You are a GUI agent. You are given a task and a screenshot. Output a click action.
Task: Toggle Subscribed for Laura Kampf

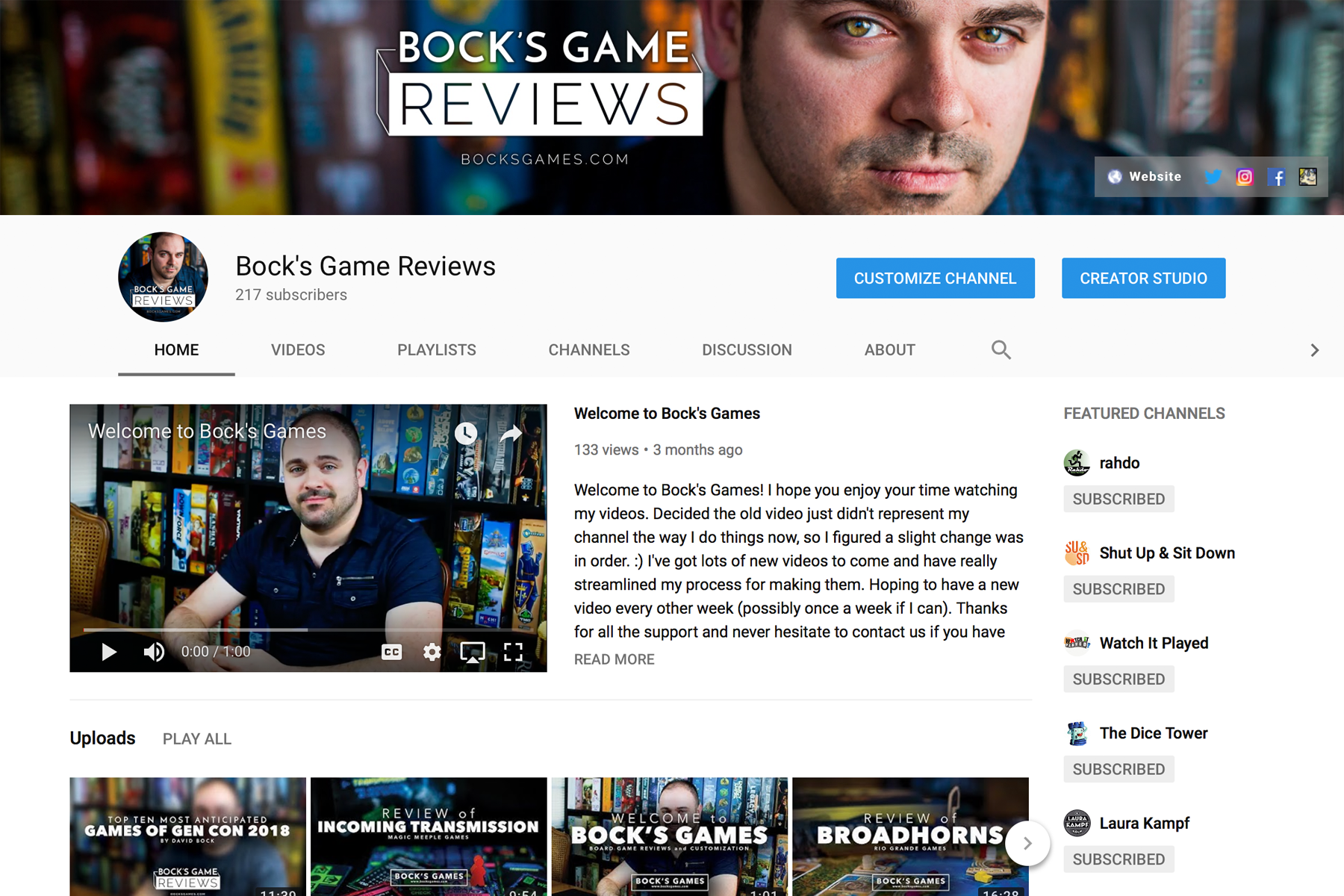1119,859
